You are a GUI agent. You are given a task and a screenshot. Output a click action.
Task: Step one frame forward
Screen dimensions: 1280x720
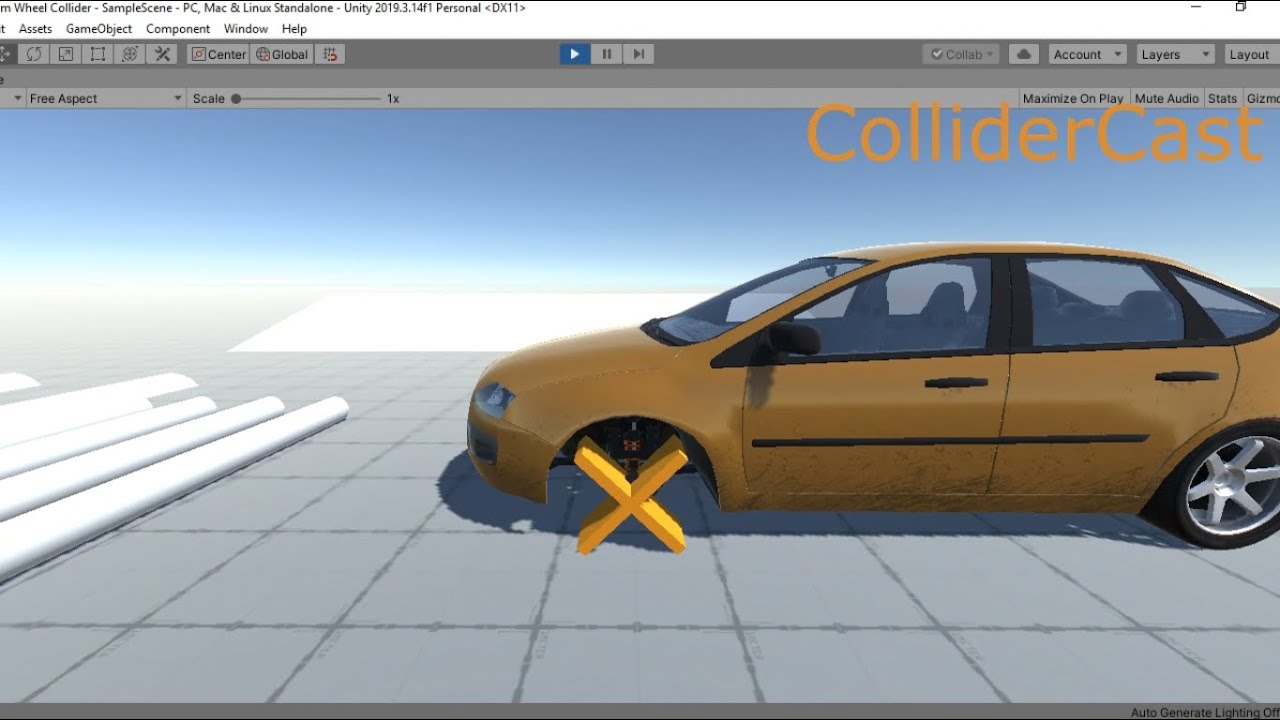click(638, 54)
